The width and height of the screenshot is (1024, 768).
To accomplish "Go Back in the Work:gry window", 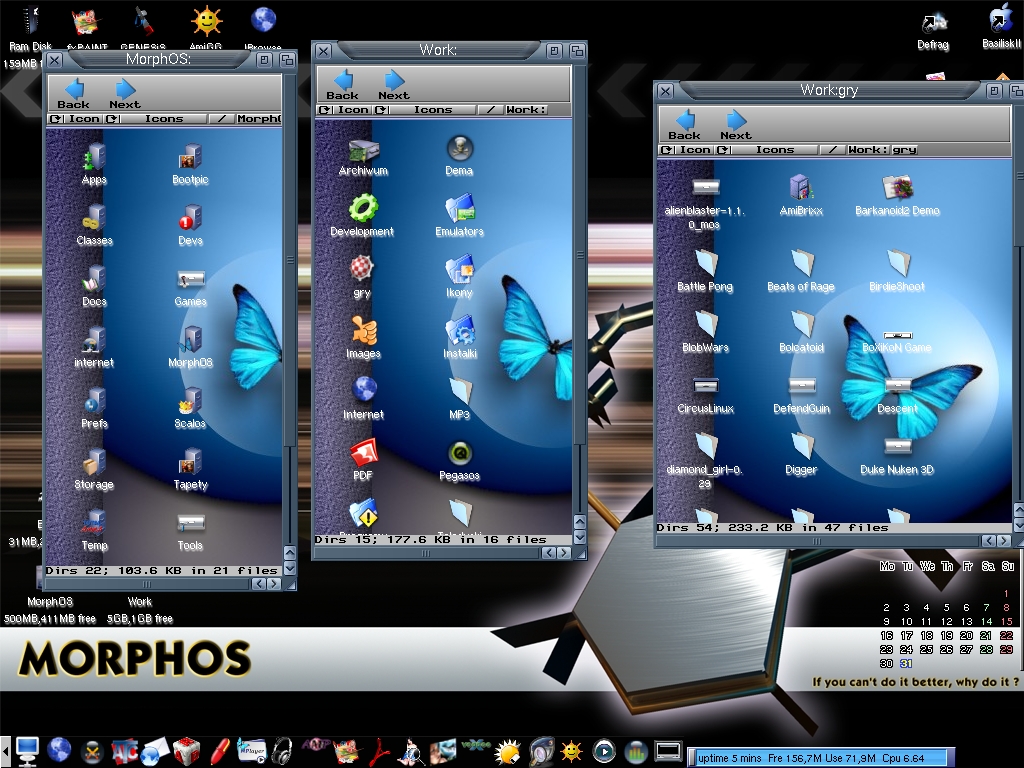I will click(x=684, y=125).
